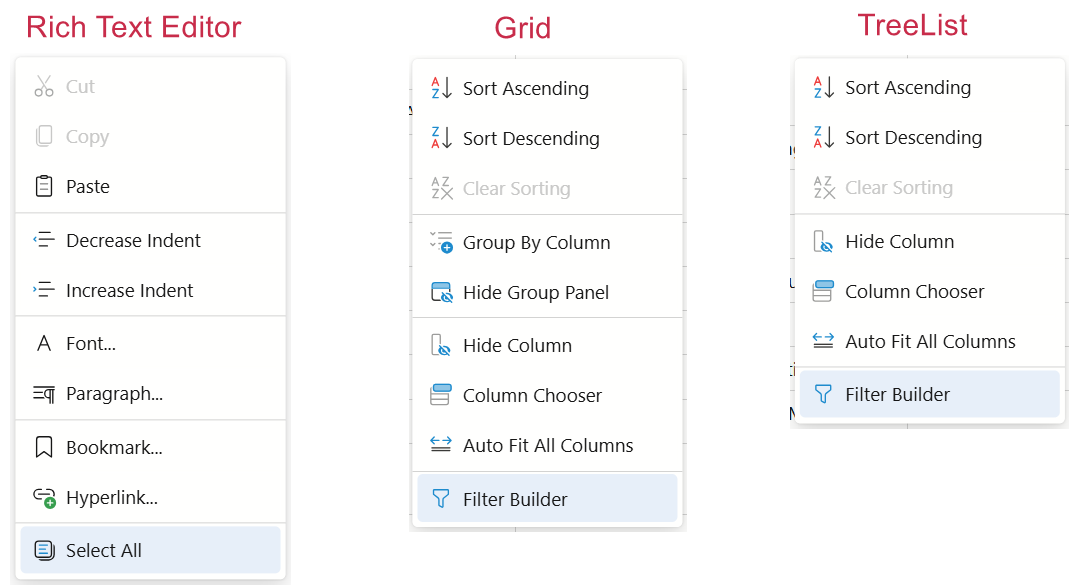The image size is (1086, 587).
Task: Click the Column Chooser icon in TreeList
Action: (x=822, y=291)
